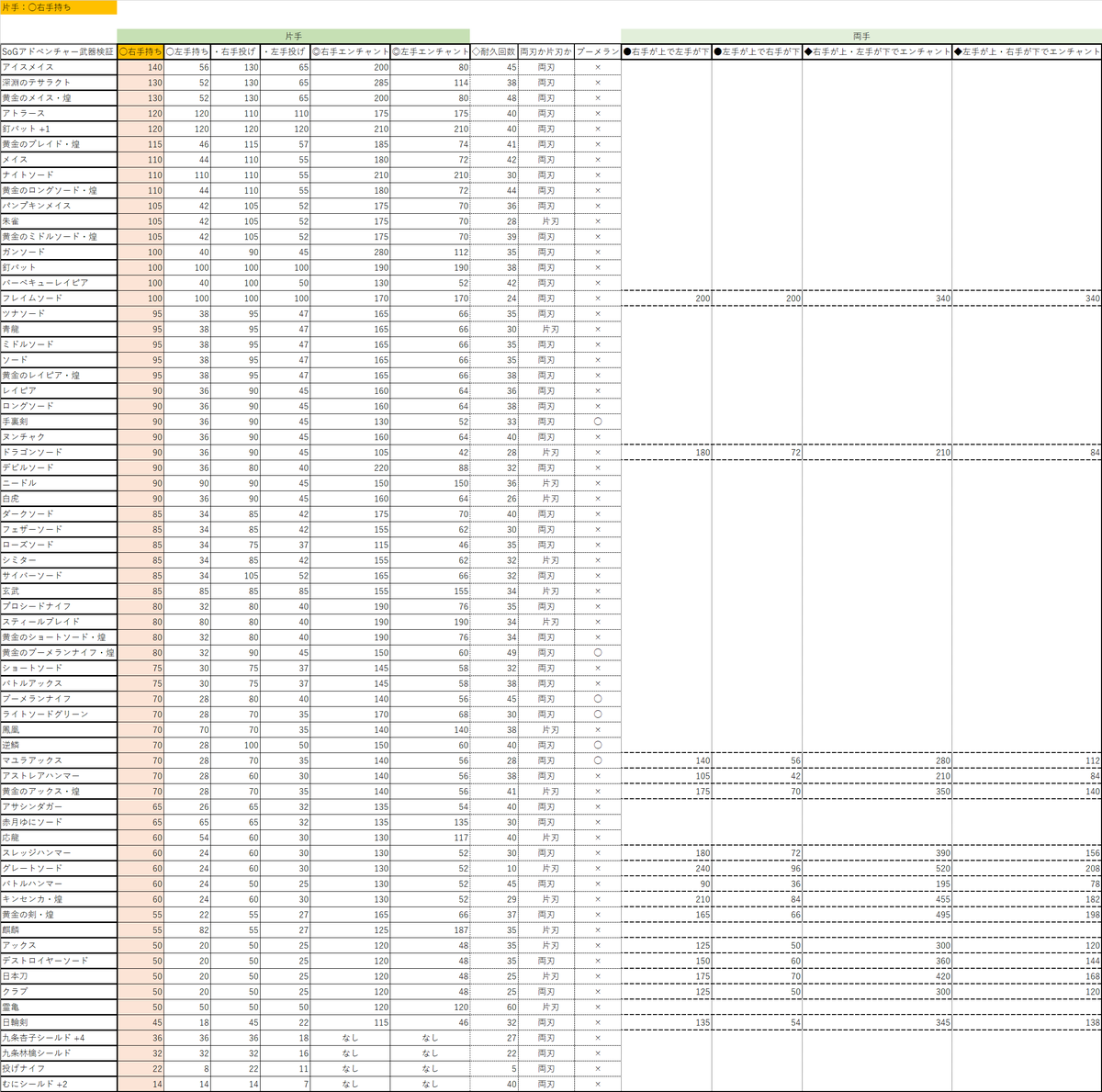Viewport: 1102px width, 1092px height.
Task: Select the '◆左手が上・右手が下でエンチャント' header
Action: (x=1027, y=51)
